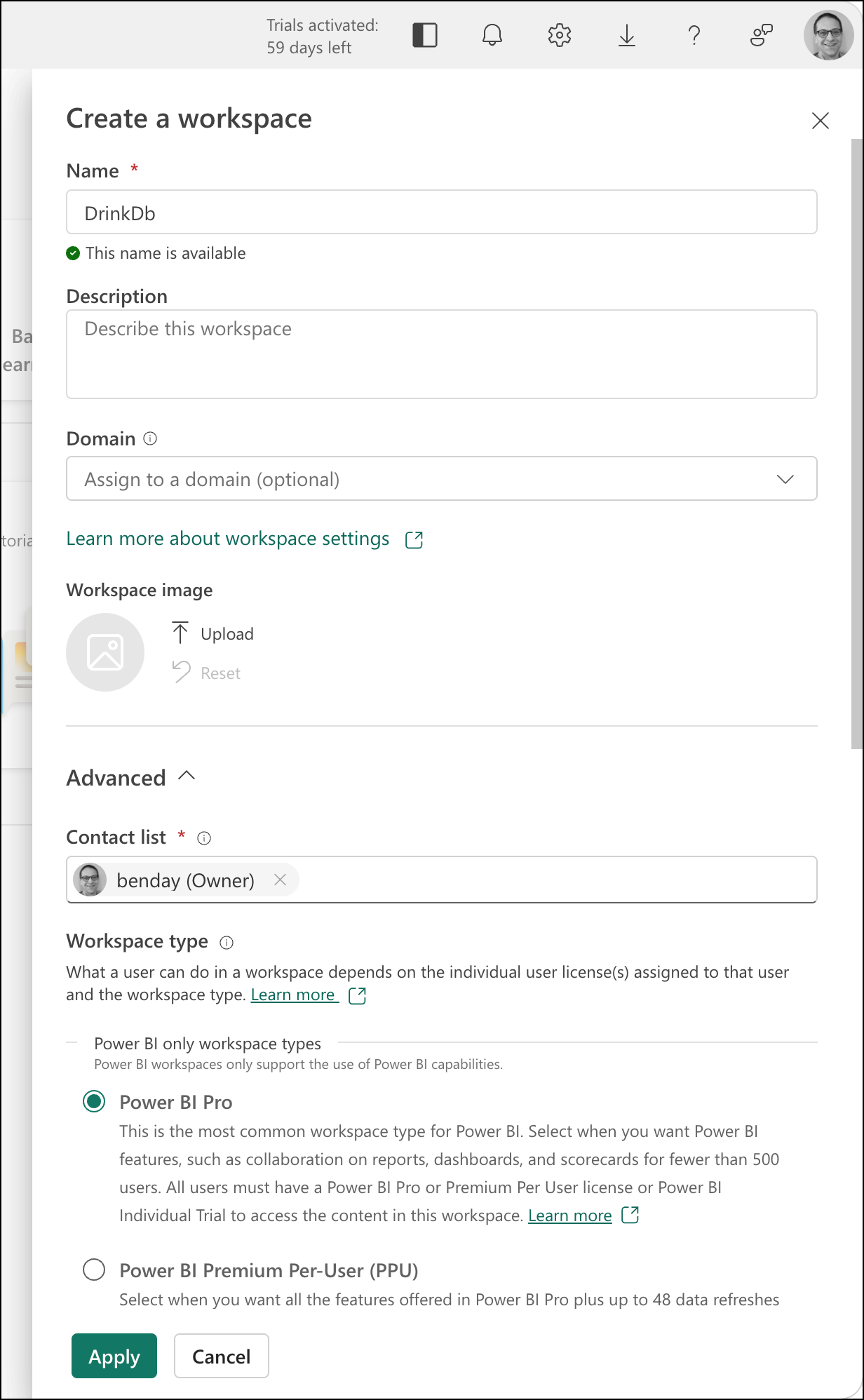Click the green name available checkmark
Screen dimensions: 864x1400
coord(73,253)
